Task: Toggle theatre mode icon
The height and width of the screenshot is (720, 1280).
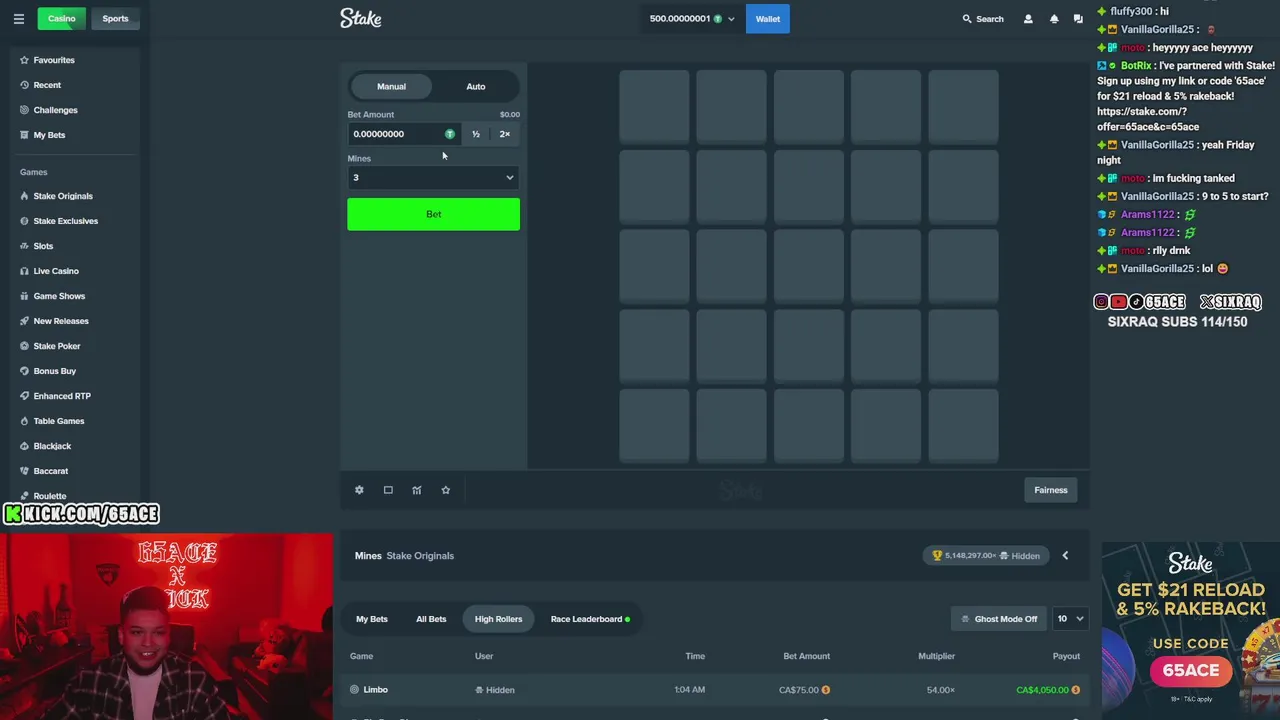Action: (x=388, y=490)
